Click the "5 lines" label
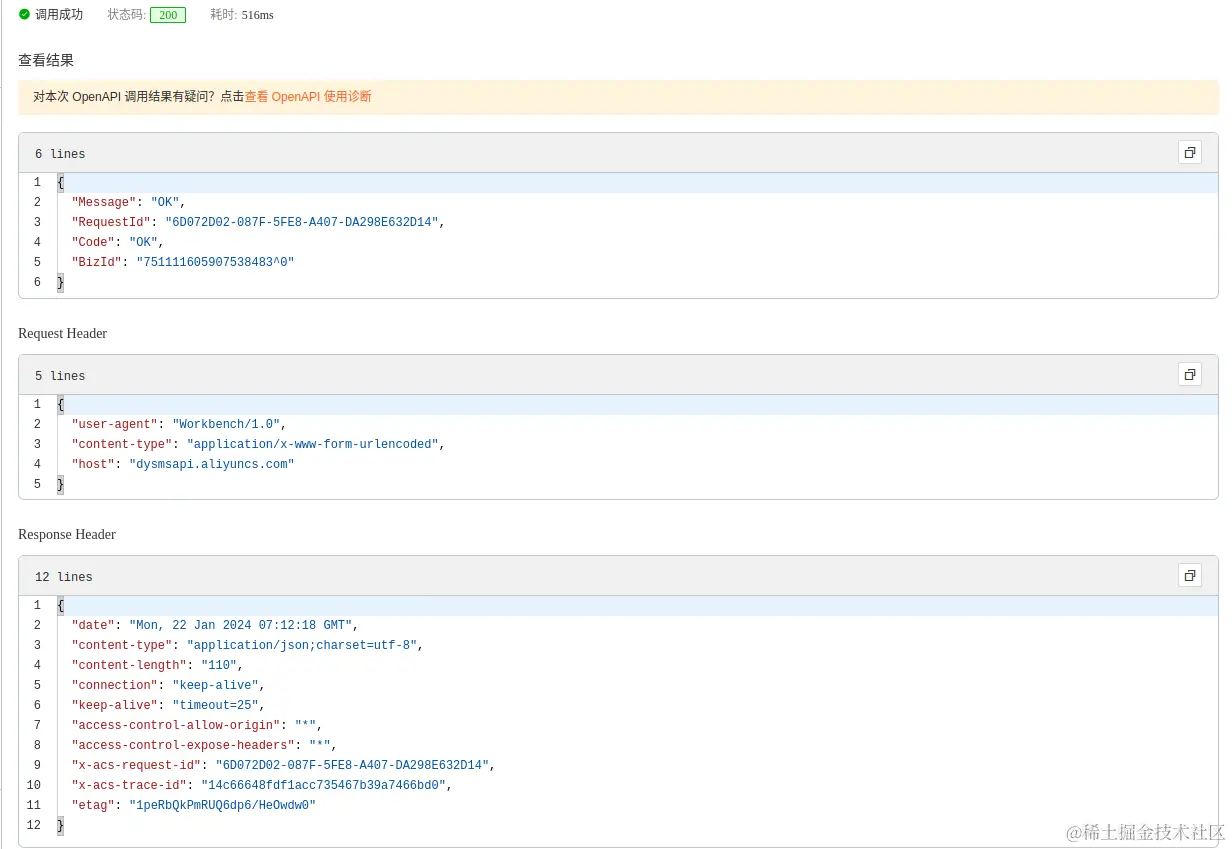The width and height of the screenshot is (1232, 849). [60, 376]
